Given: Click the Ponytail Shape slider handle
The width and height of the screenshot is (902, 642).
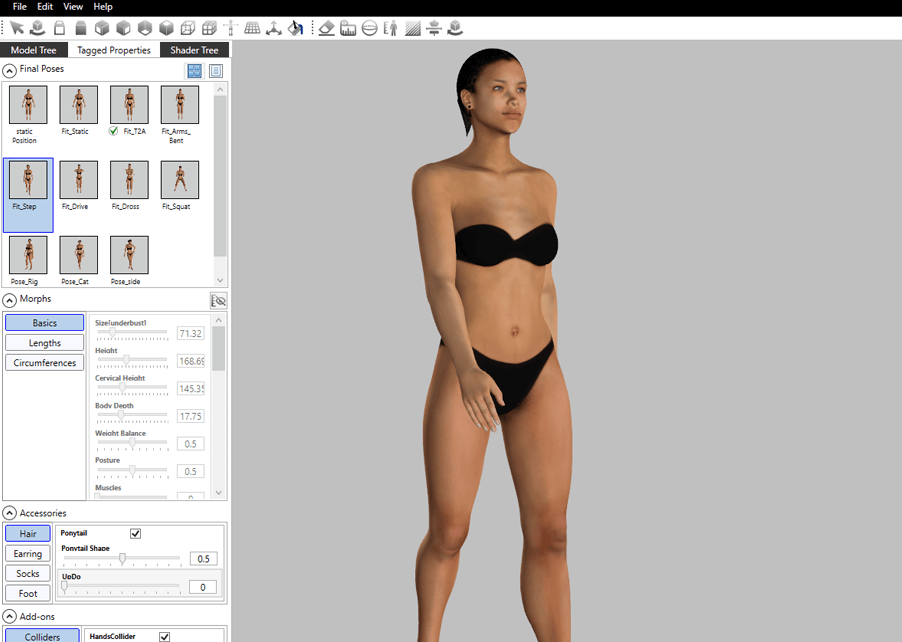Looking at the screenshot, I should click(122, 559).
